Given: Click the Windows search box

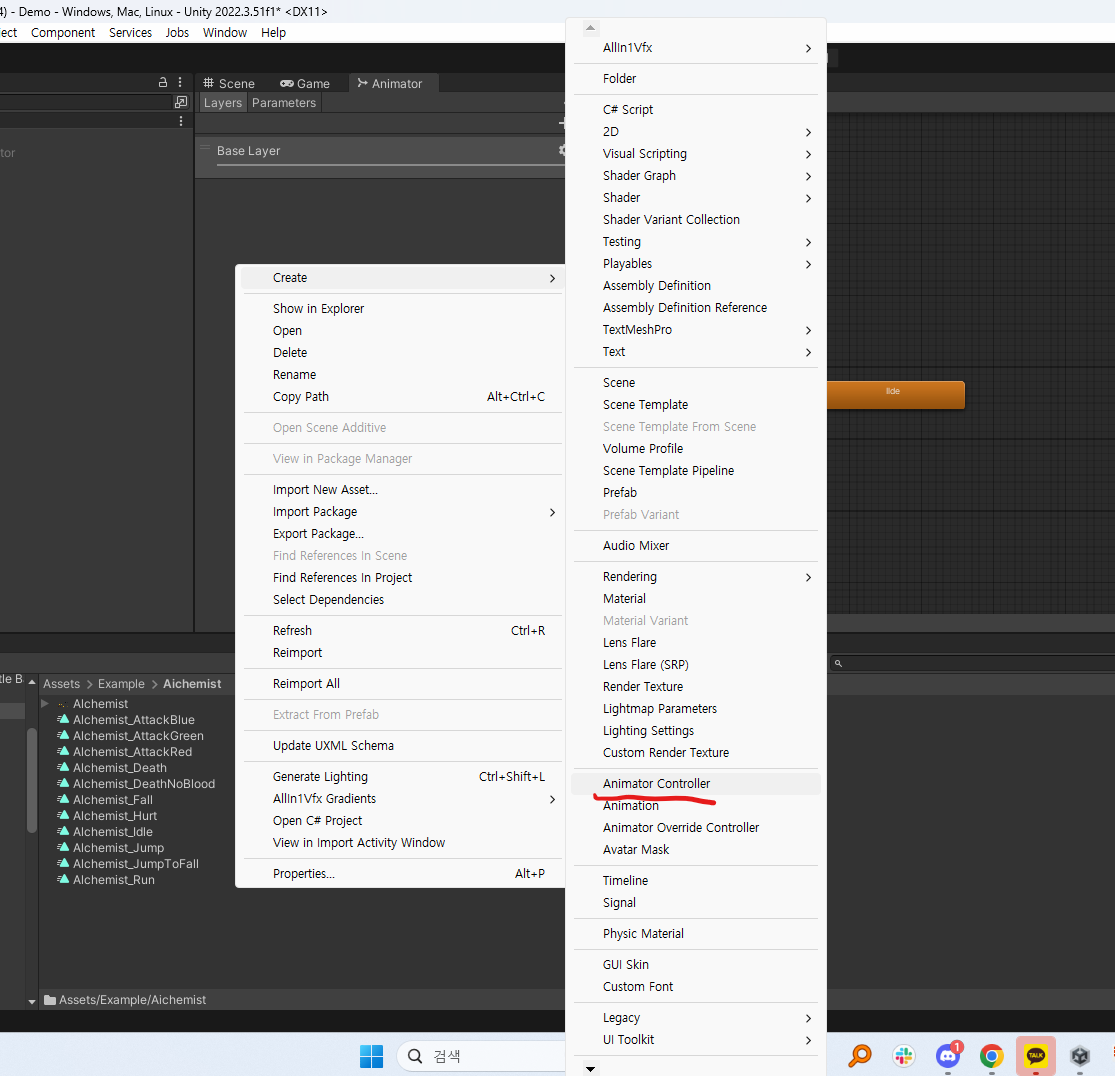Looking at the screenshot, I should [482, 1056].
